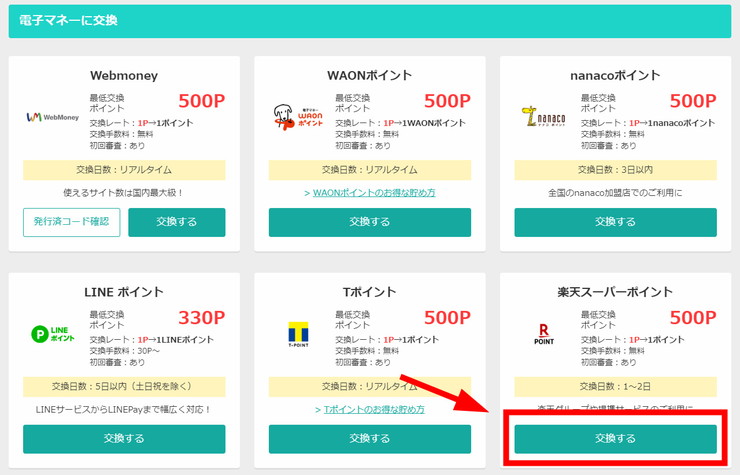Click 交換日数：リアルタイム in the WAONポイント card

(x=370, y=170)
